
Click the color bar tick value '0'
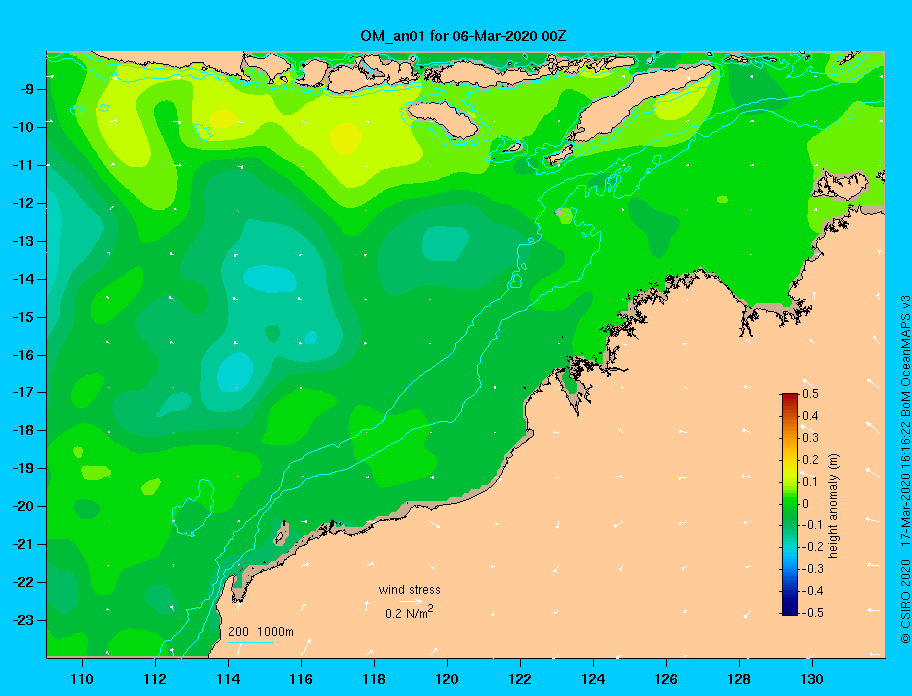(806, 504)
